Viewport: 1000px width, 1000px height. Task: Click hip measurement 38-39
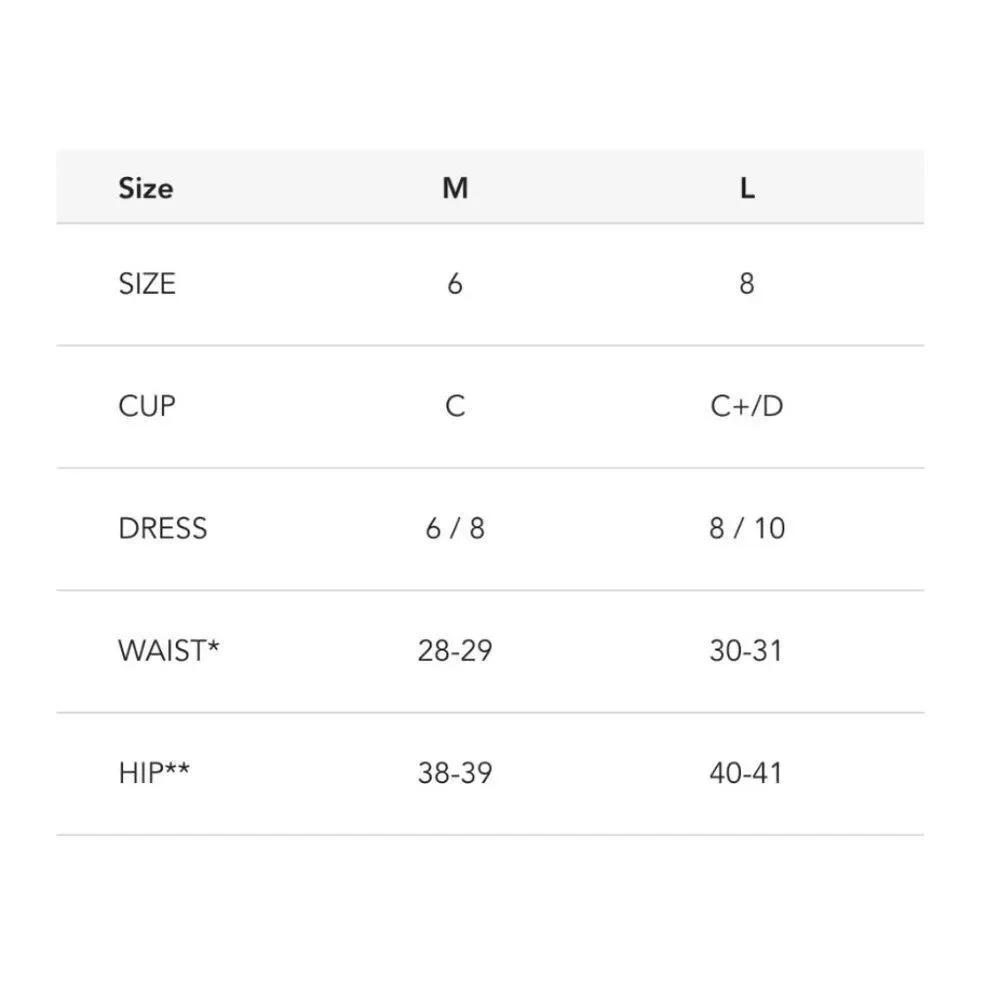455,773
